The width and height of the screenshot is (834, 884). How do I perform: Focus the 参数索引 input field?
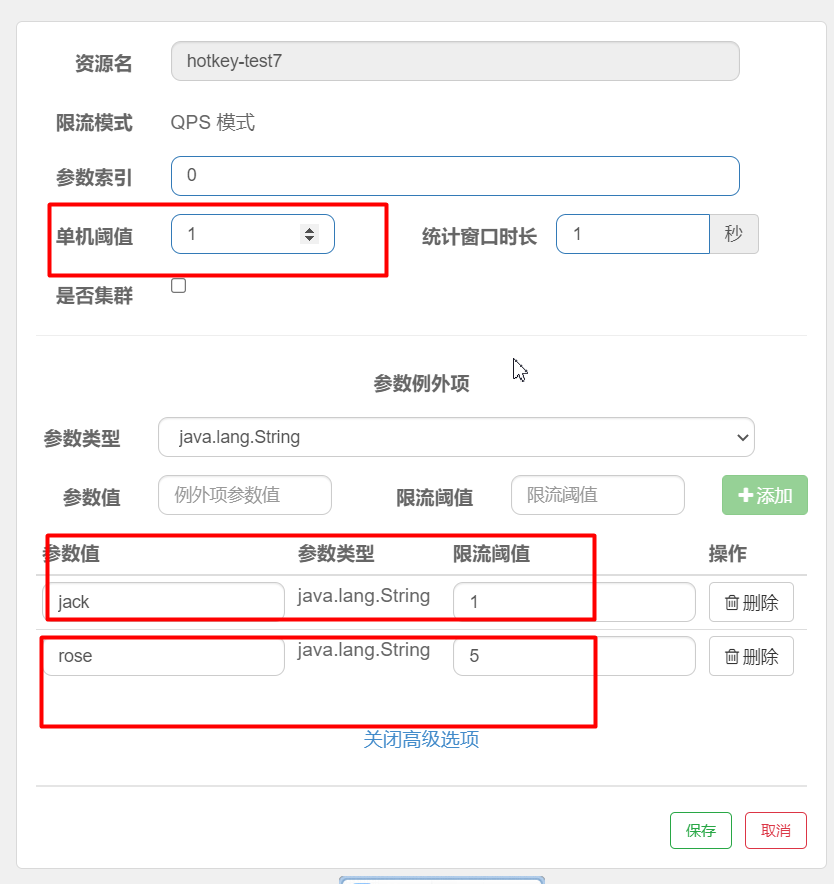tap(455, 176)
